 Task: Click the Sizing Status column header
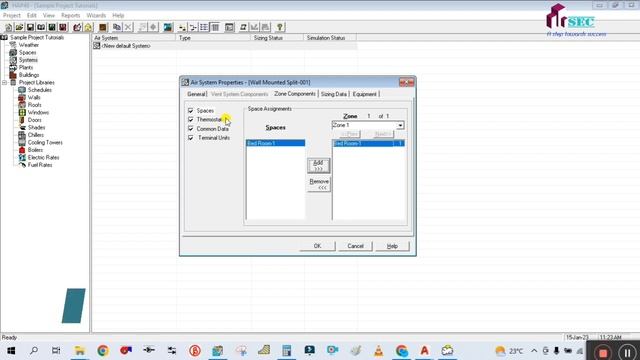[277, 38]
